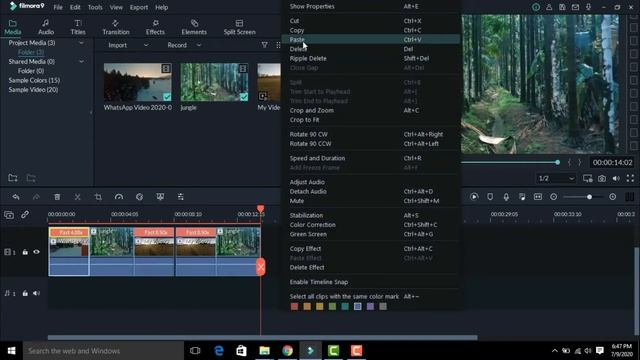640x360 pixels.
Task: Click the Green Screen icon in timeline toolbar
Action: coord(160,197)
